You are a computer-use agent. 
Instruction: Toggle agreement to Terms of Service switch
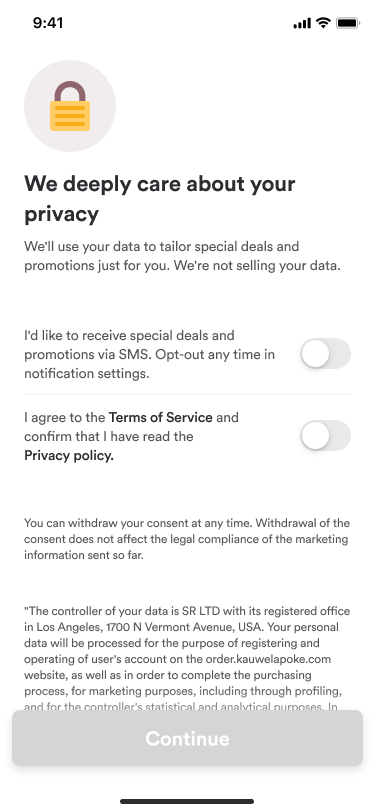(x=326, y=436)
